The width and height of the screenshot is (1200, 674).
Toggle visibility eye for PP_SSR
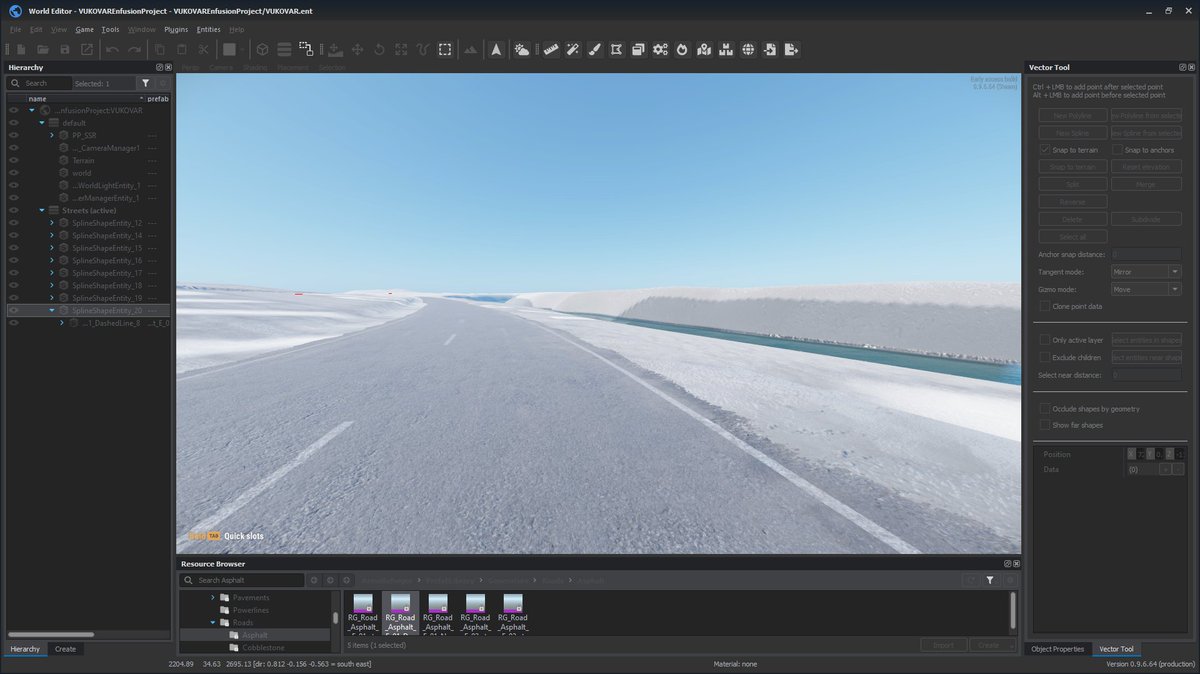(14, 135)
